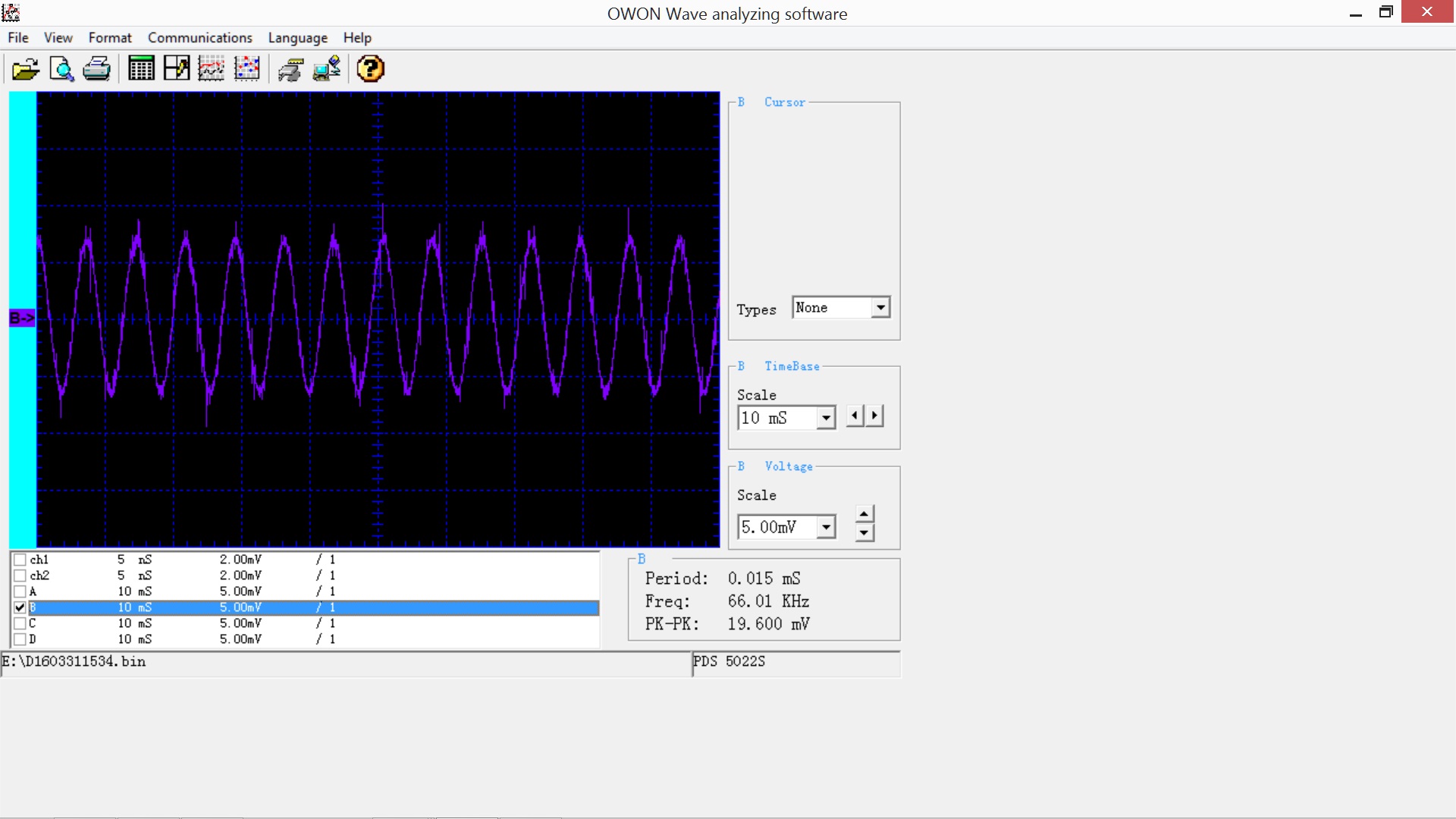Move the waveform down with the Voltage down arrow
The image size is (1456, 819).
(x=864, y=532)
